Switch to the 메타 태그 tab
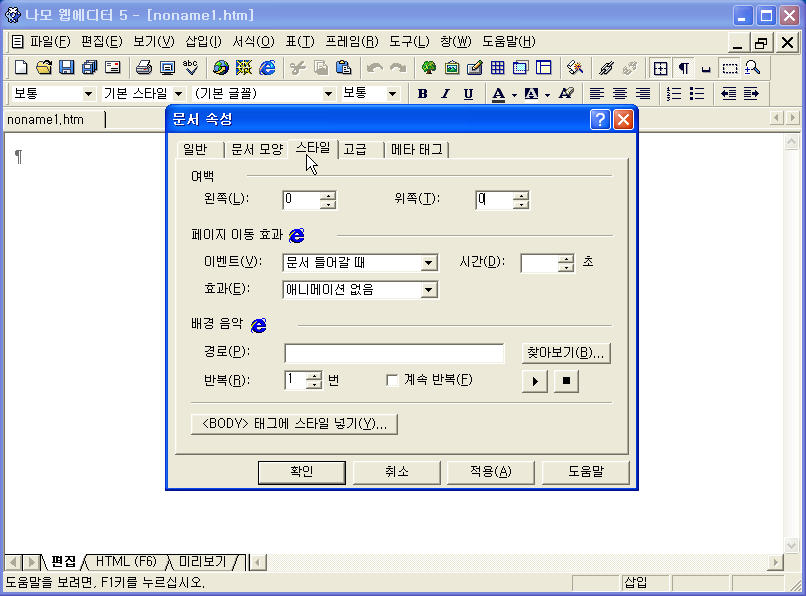Screen dimensions: 806x596 [416, 150]
